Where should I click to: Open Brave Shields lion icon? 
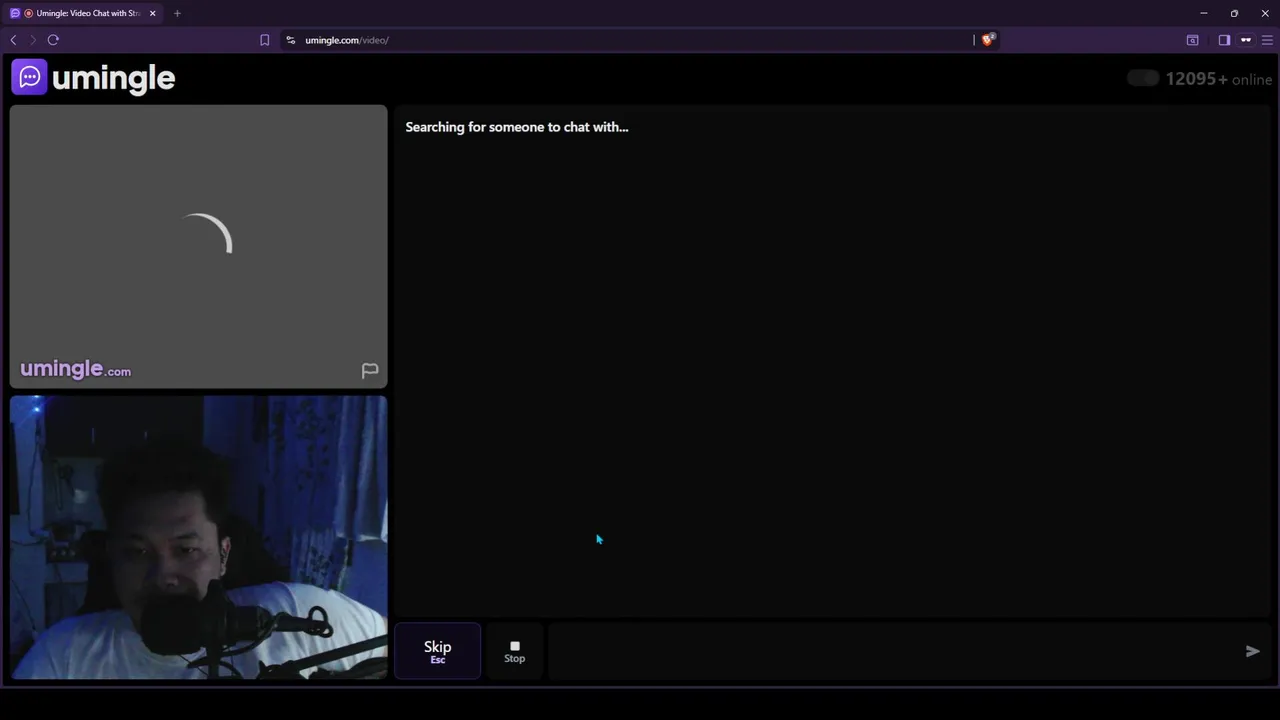click(x=988, y=40)
